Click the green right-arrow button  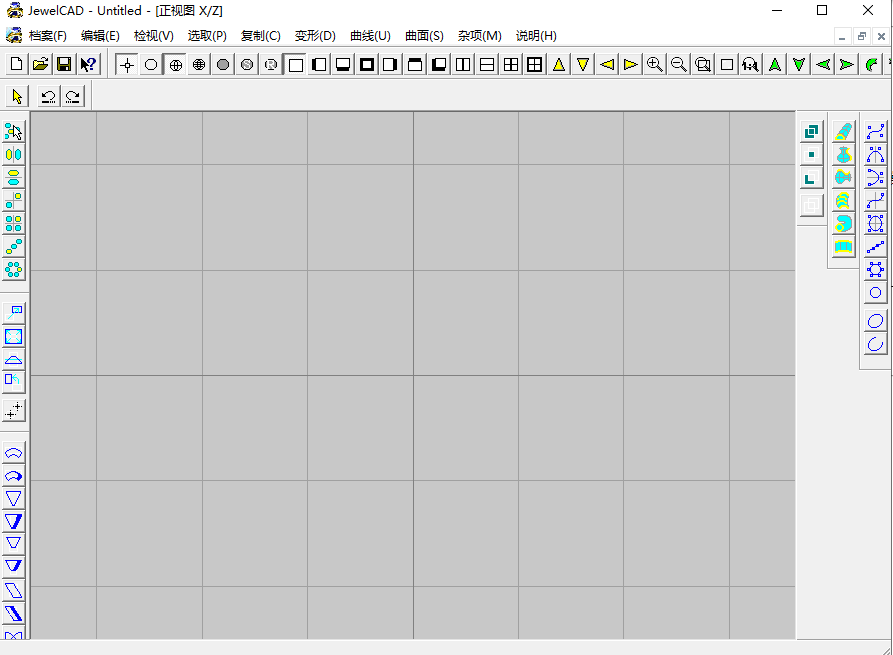coord(847,65)
